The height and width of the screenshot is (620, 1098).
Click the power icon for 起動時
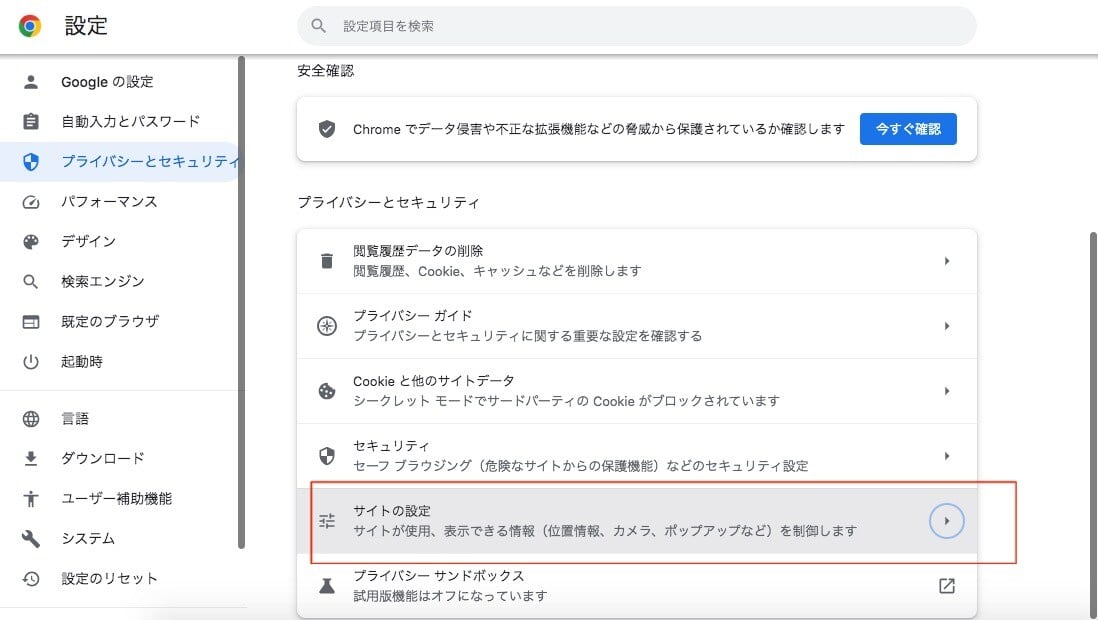click(x=31, y=362)
